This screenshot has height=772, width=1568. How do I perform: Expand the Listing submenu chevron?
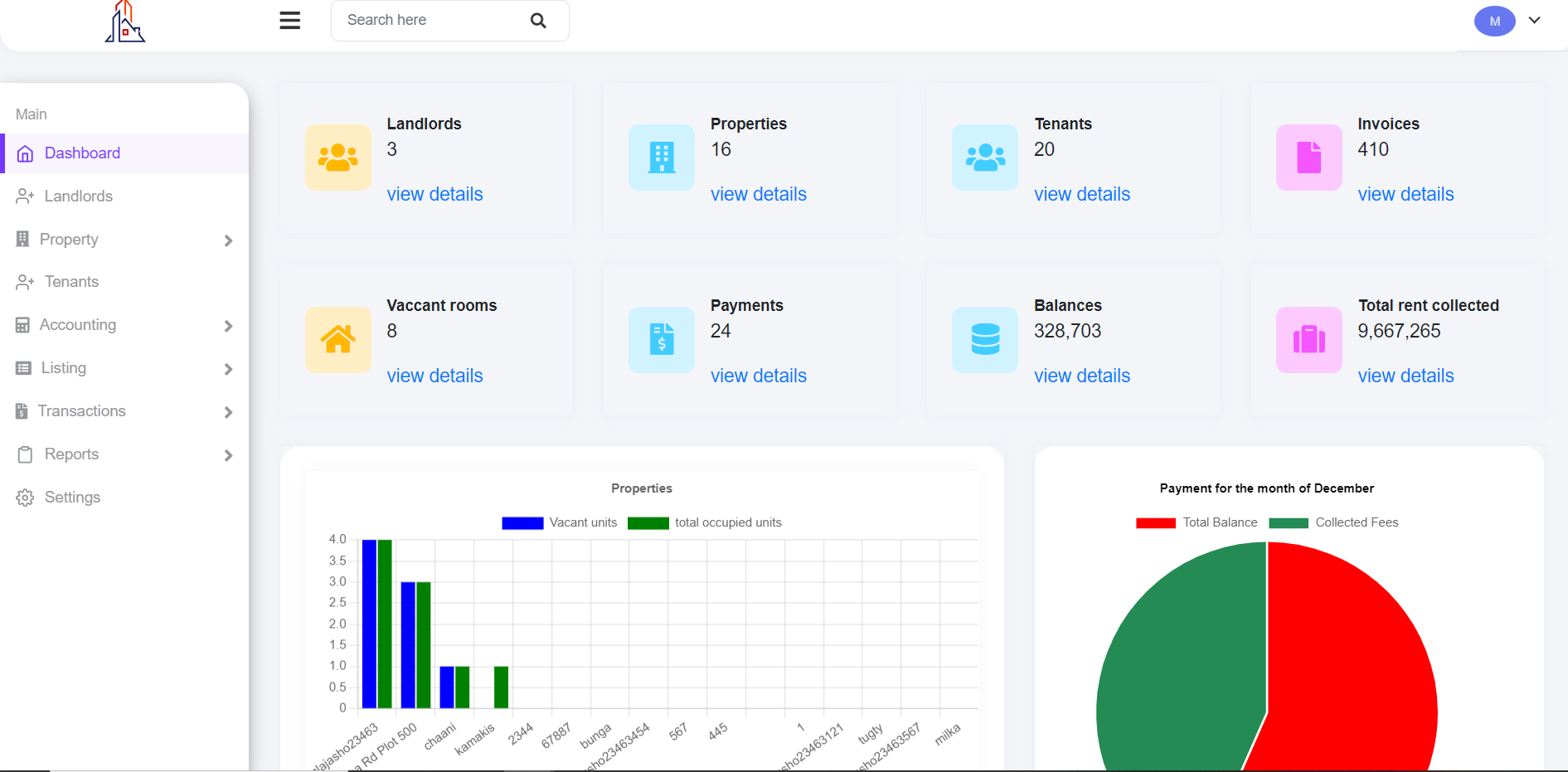228,369
